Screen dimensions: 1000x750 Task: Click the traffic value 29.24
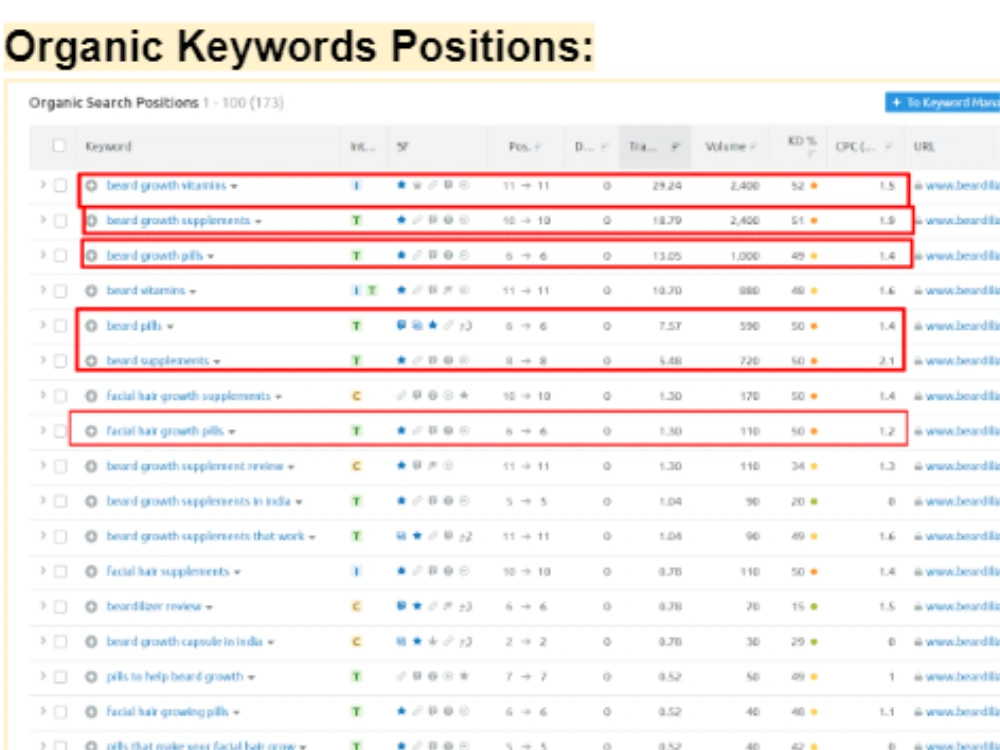[x=666, y=186]
